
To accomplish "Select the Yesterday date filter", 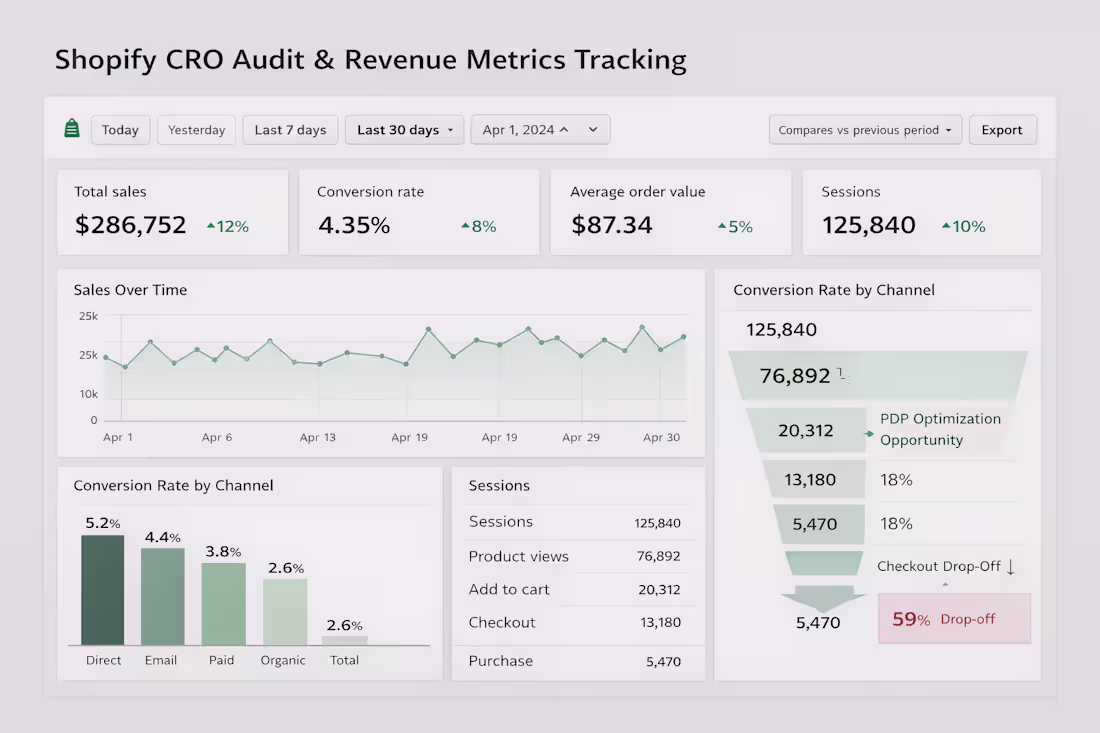I will 196,130.
